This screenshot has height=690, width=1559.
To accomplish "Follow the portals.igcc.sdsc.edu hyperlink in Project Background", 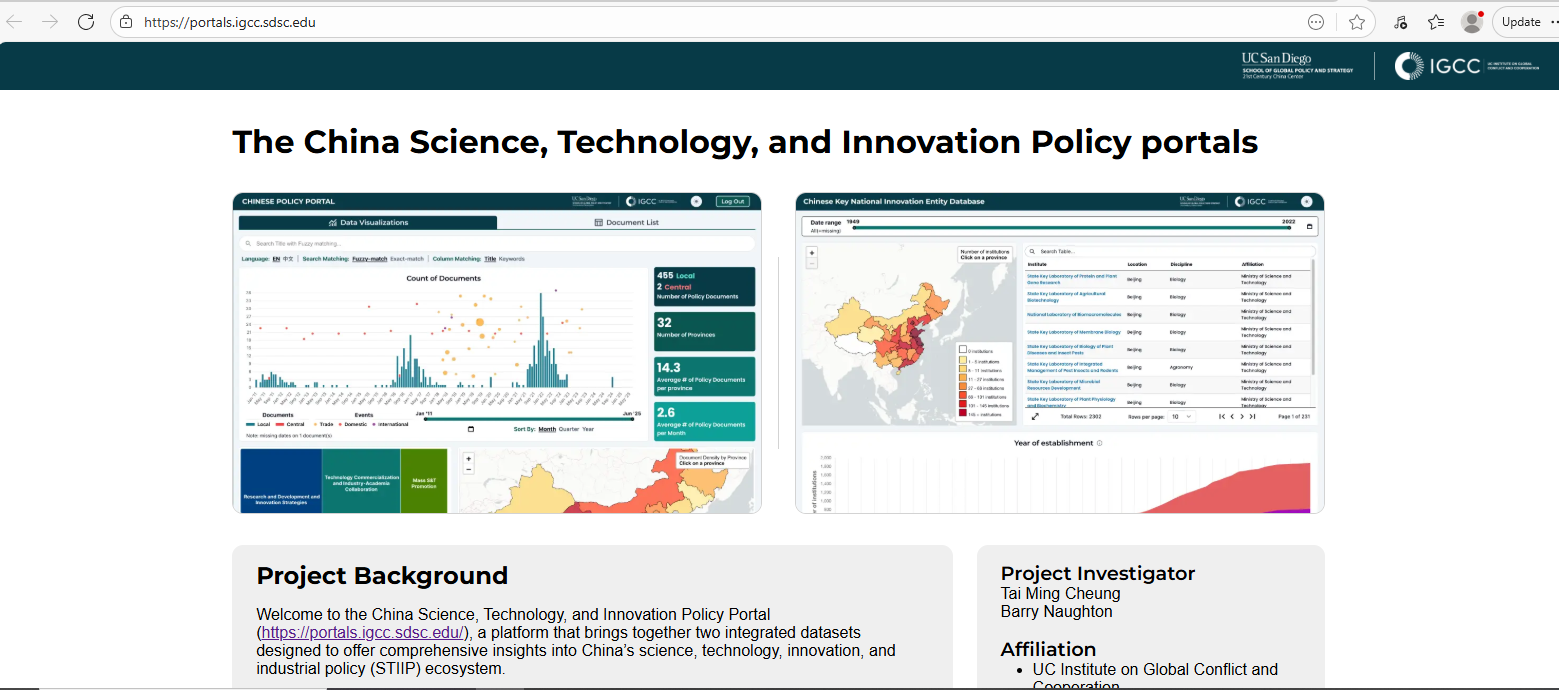I will pyautogui.click(x=362, y=633).
